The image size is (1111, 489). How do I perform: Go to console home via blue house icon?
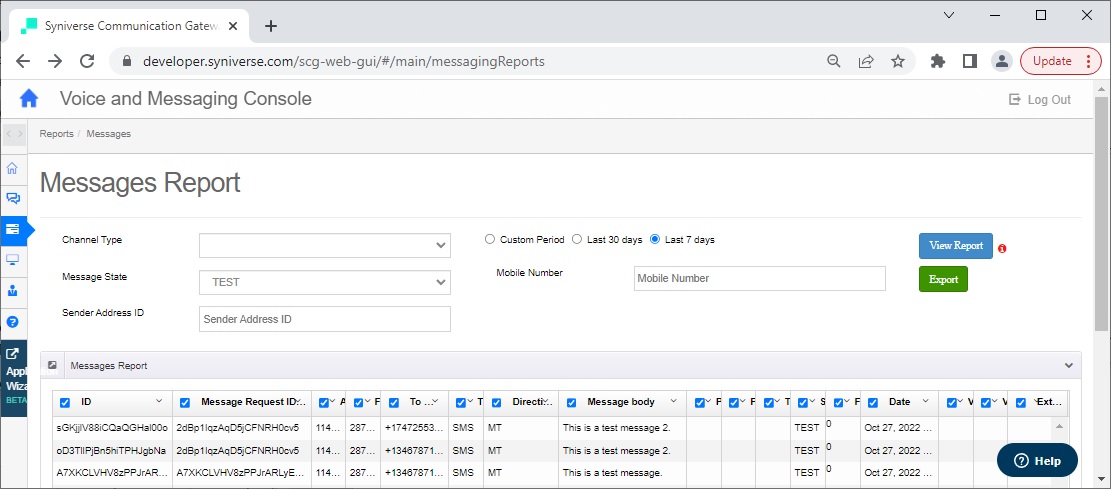[x=29, y=99]
